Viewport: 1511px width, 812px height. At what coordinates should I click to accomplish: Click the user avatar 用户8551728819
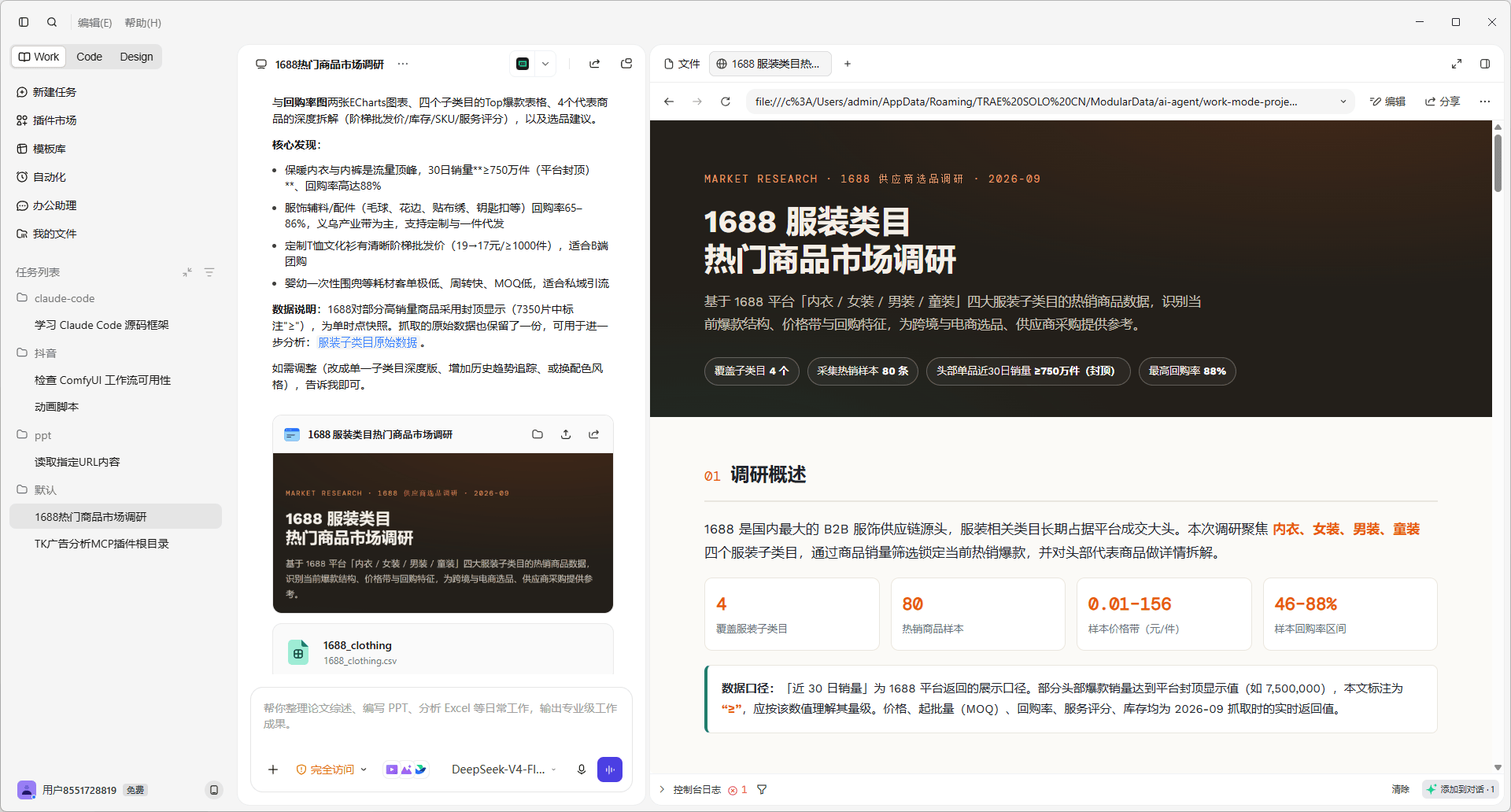tap(27, 789)
